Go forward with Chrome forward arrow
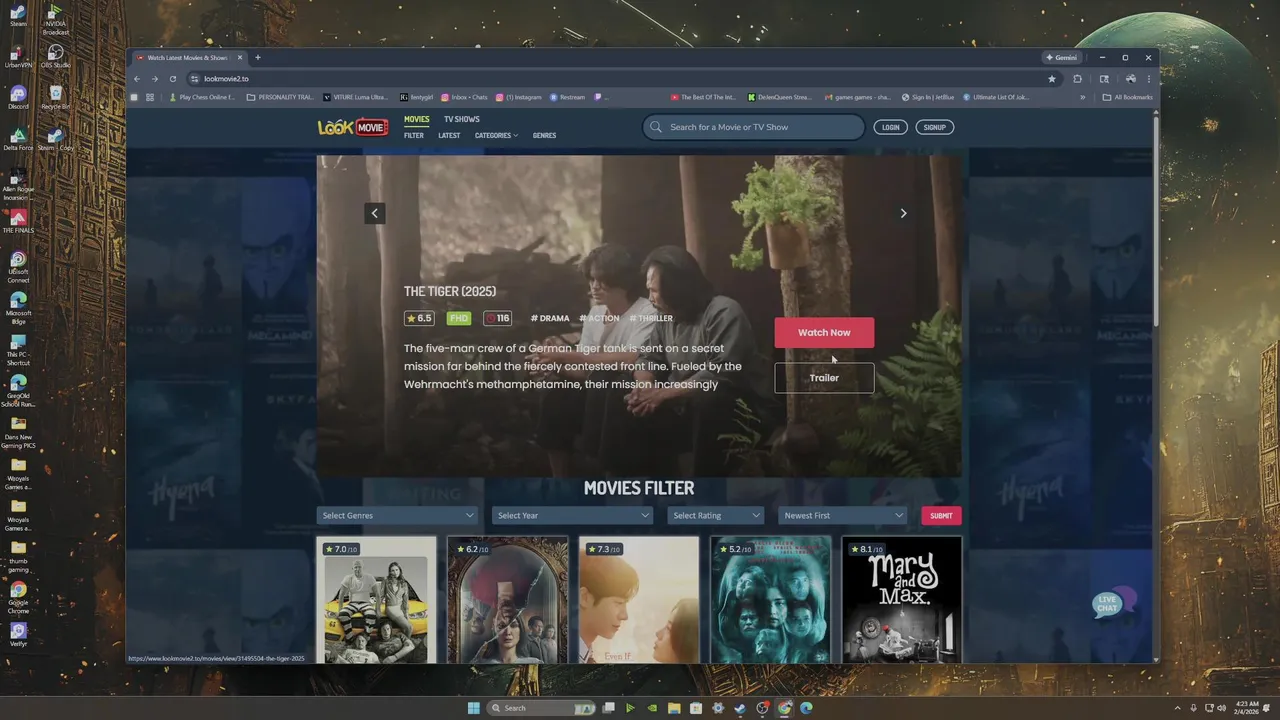The width and height of the screenshot is (1280, 720). pos(155,79)
